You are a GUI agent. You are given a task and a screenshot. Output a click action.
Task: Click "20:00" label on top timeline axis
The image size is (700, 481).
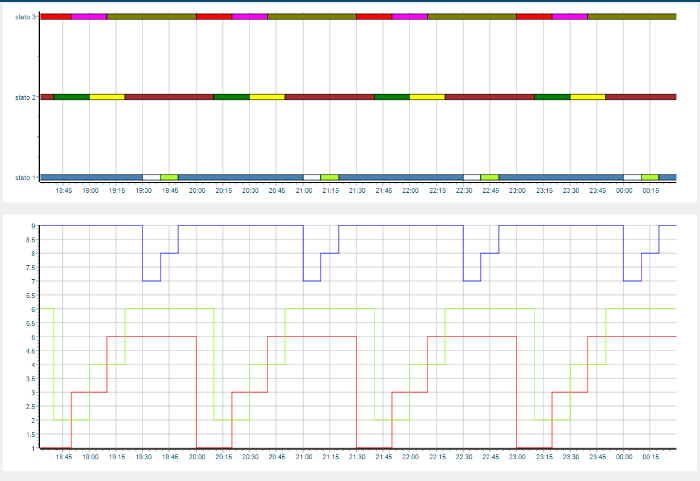click(197, 188)
